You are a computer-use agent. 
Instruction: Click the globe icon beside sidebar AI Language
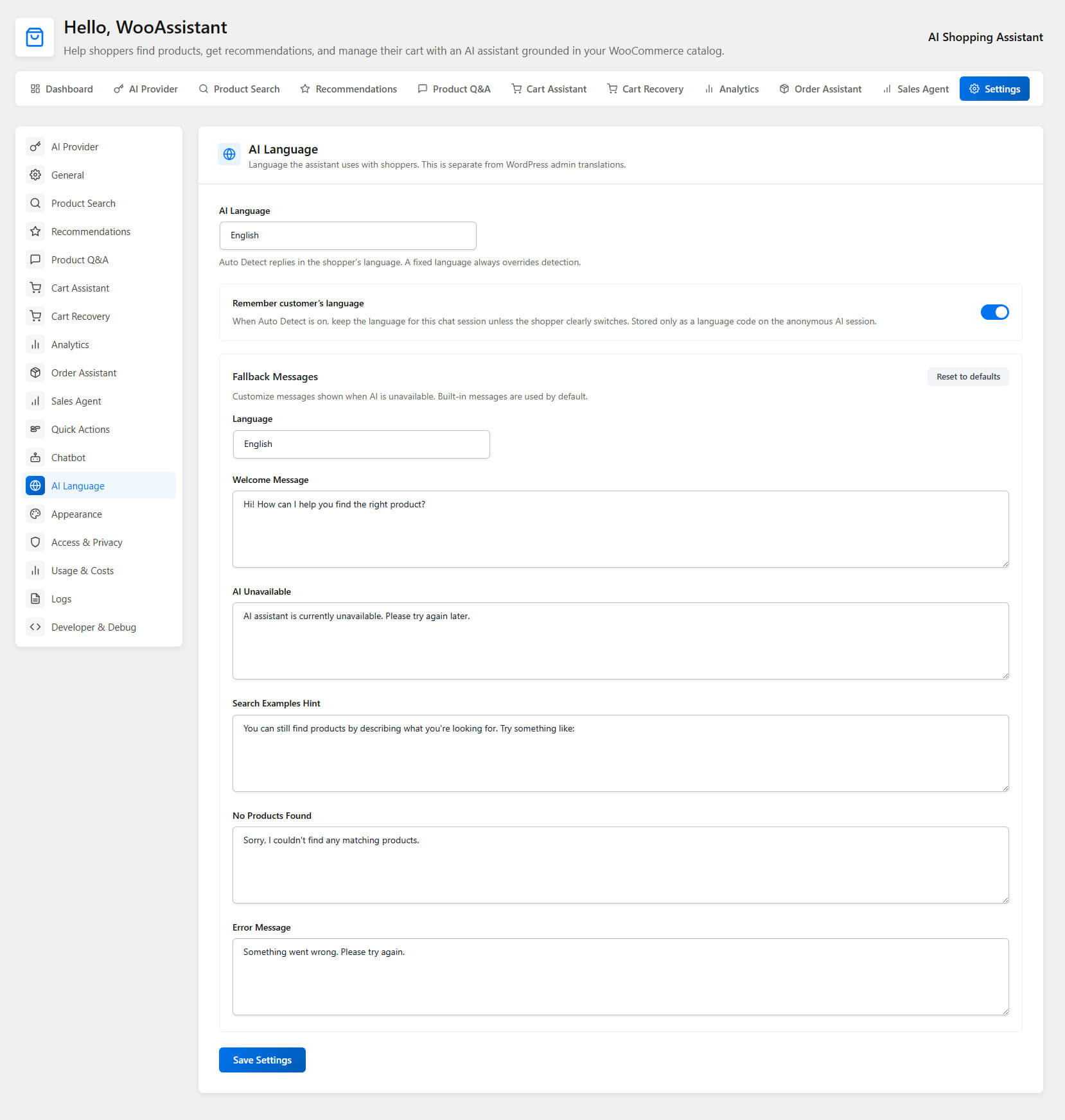point(35,486)
